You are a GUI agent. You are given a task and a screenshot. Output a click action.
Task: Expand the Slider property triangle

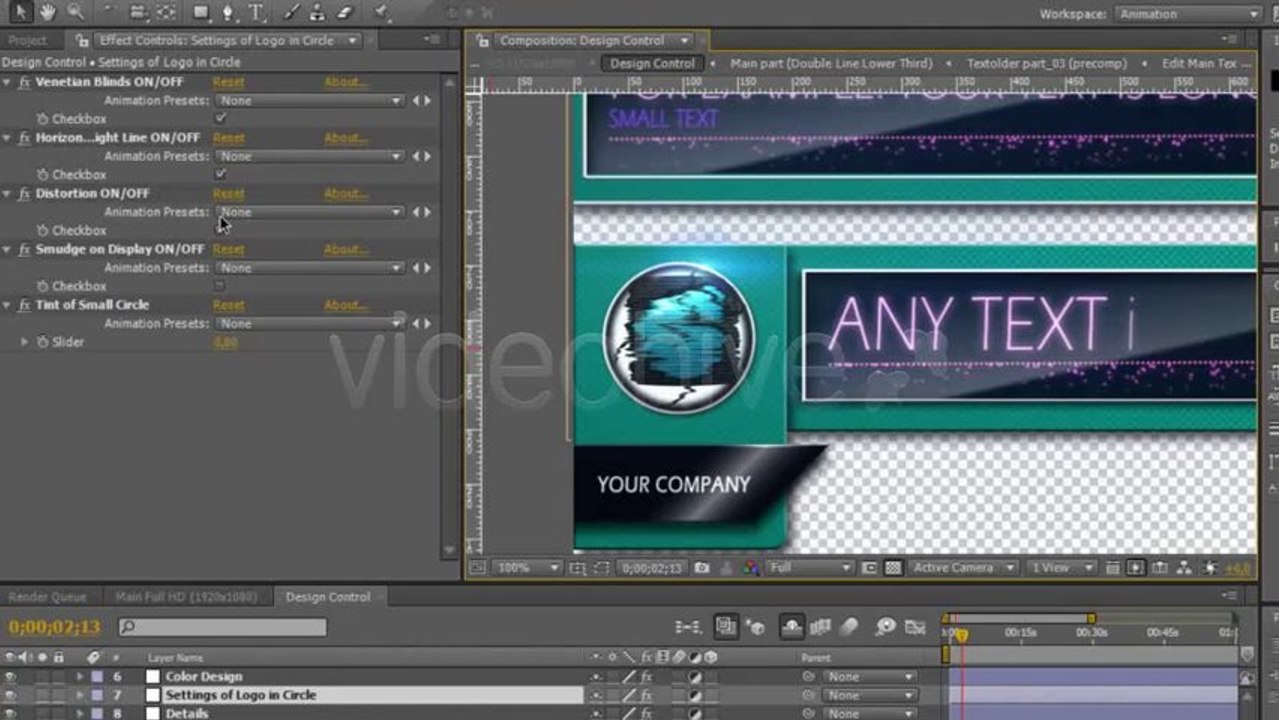(x=25, y=342)
